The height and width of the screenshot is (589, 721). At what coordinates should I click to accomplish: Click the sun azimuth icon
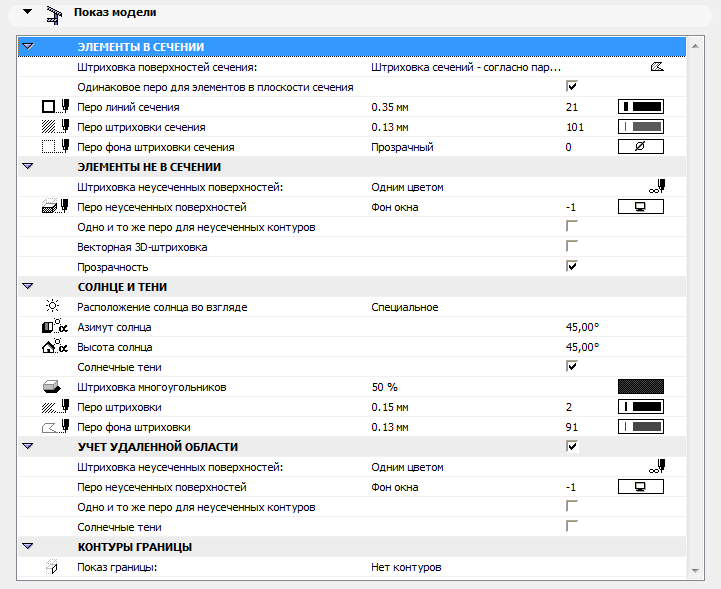pyautogui.click(x=54, y=327)
